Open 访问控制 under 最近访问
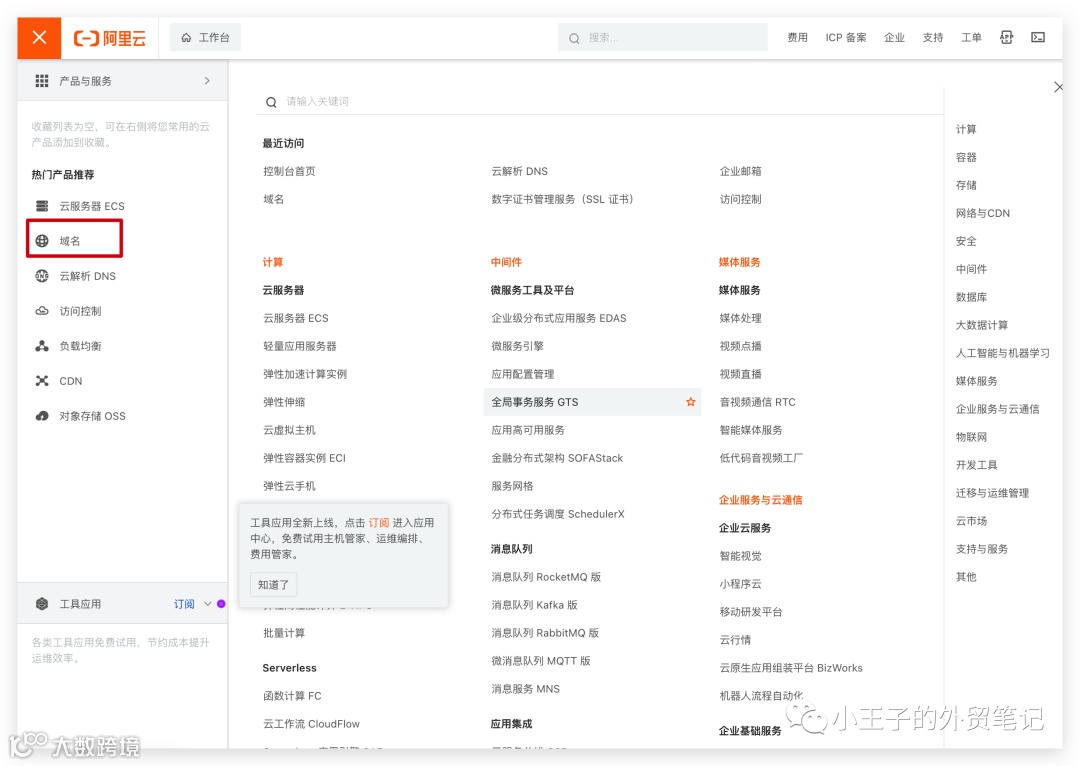This screenshot has width=1080, height=766. 740,200
